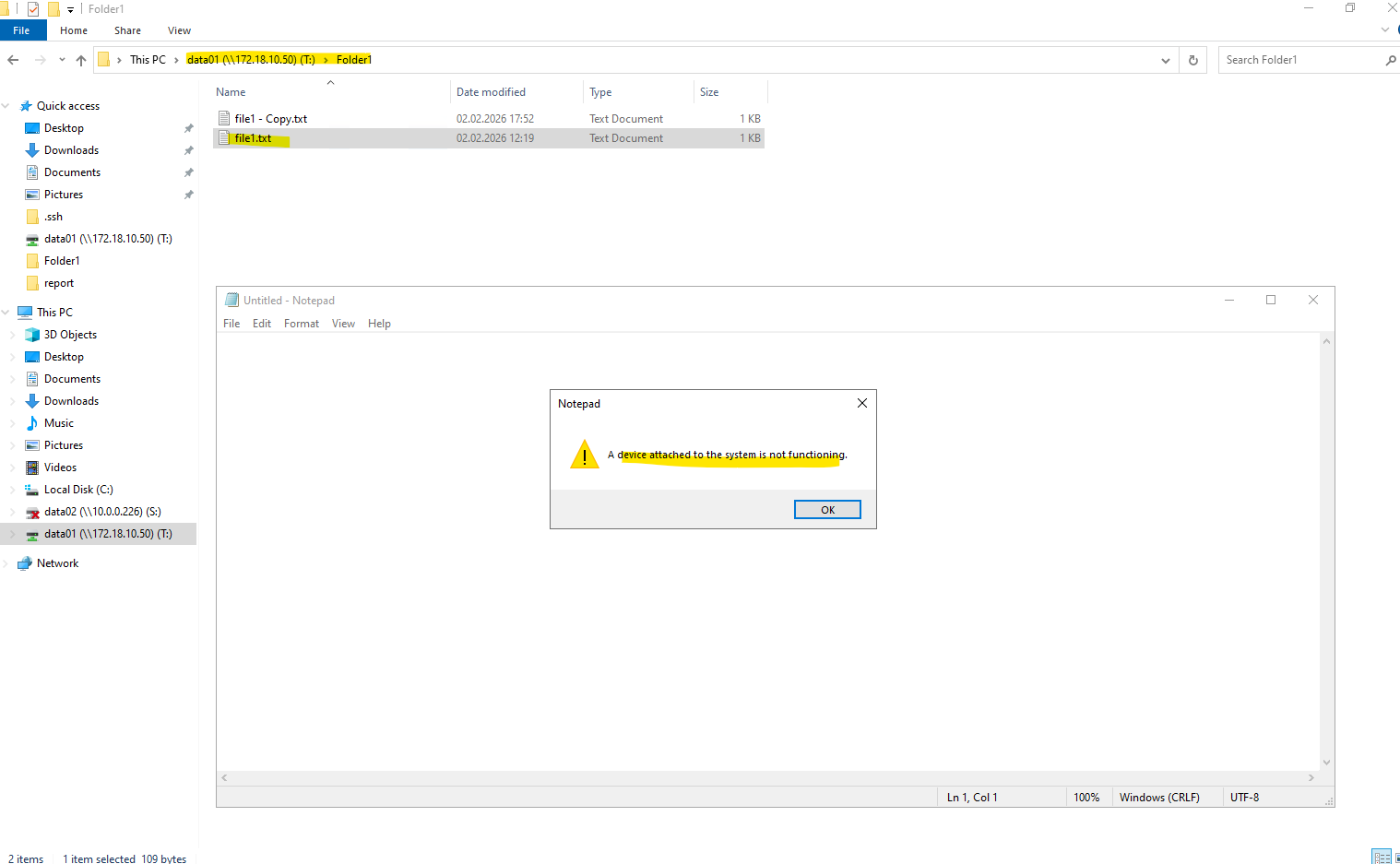Click the Music note icon
Screen dimensions: 1400x864
click(x=32, y=423)
